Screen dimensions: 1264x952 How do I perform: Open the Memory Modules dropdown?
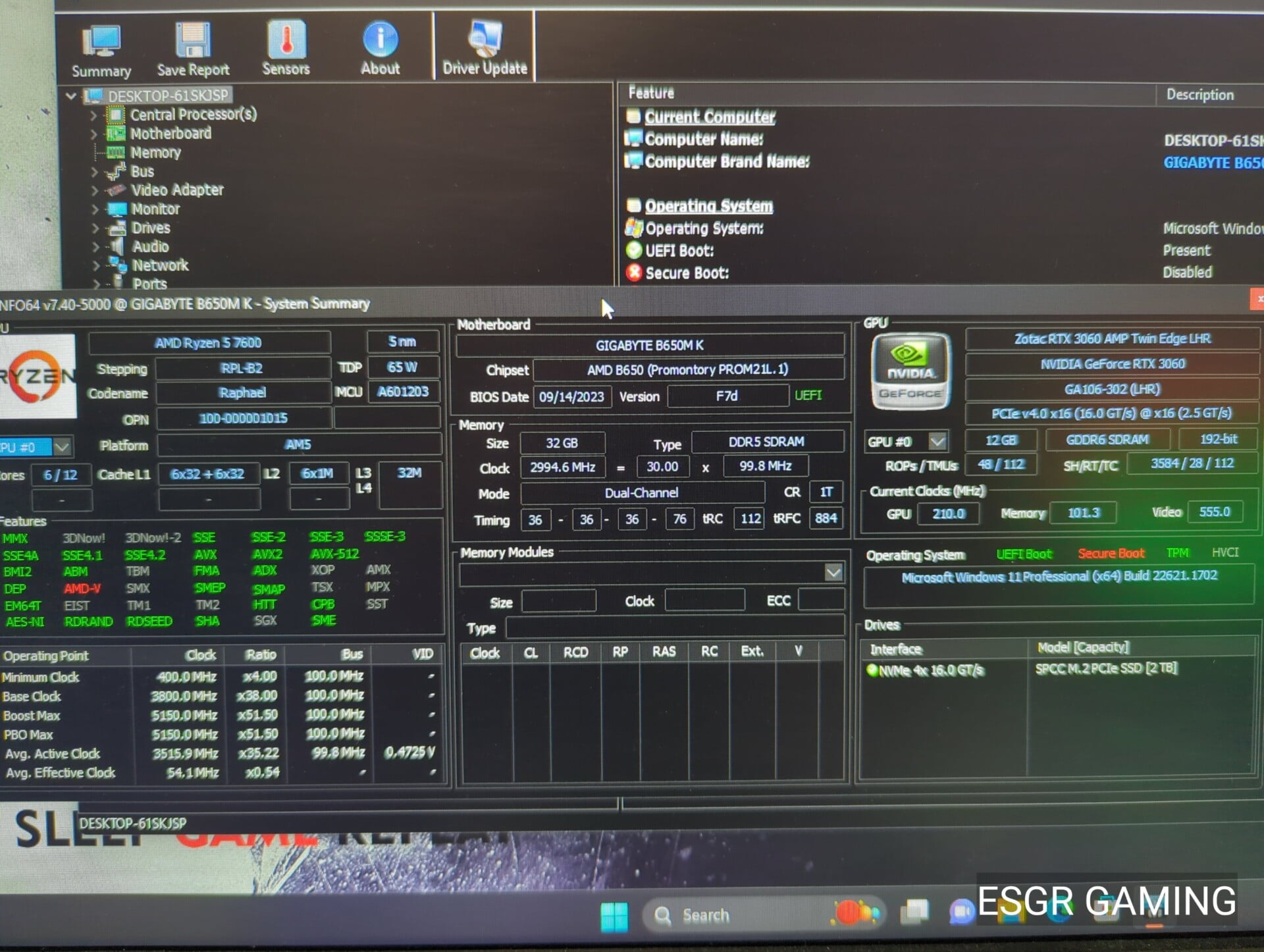pyautogui.click(x=833, y=572)
